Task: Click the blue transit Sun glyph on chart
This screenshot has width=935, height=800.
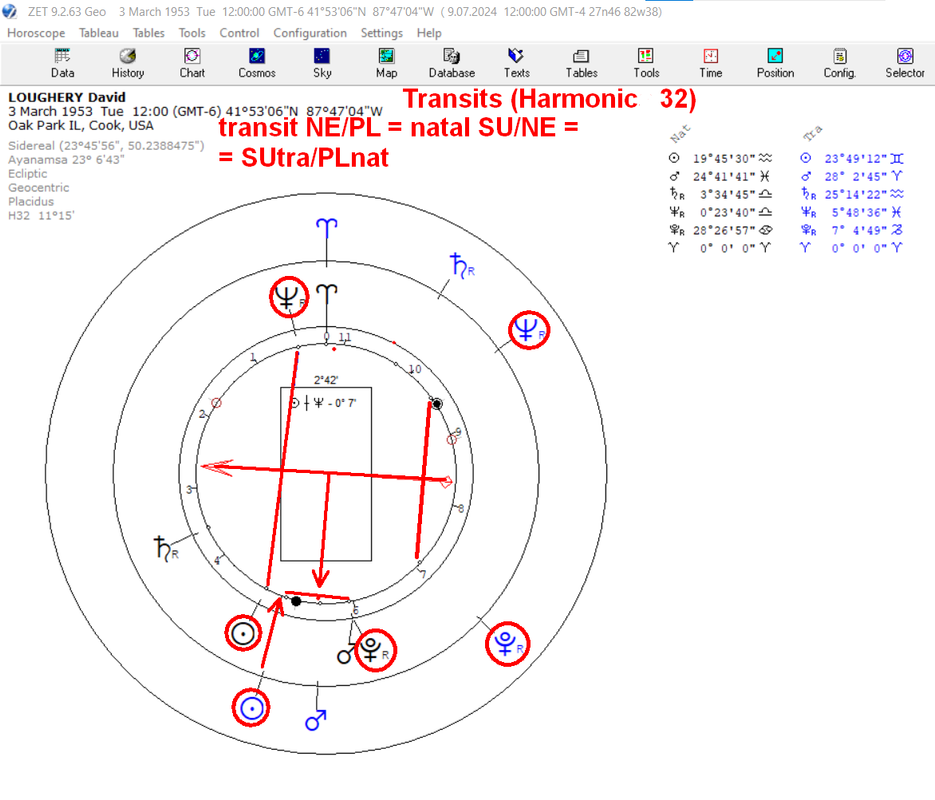Action: click(251, 708)
